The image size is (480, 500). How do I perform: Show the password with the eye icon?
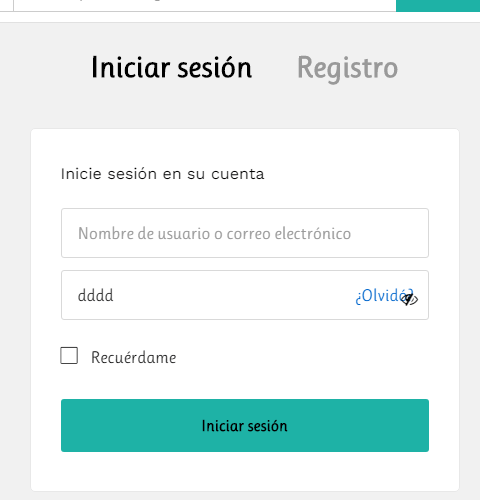410,299
